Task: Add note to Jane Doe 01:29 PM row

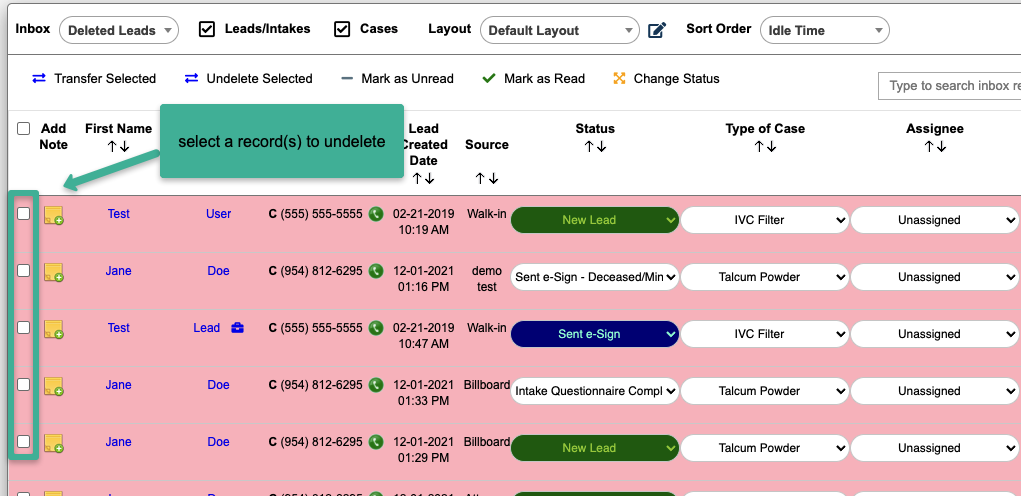Action: pos(53,443)
